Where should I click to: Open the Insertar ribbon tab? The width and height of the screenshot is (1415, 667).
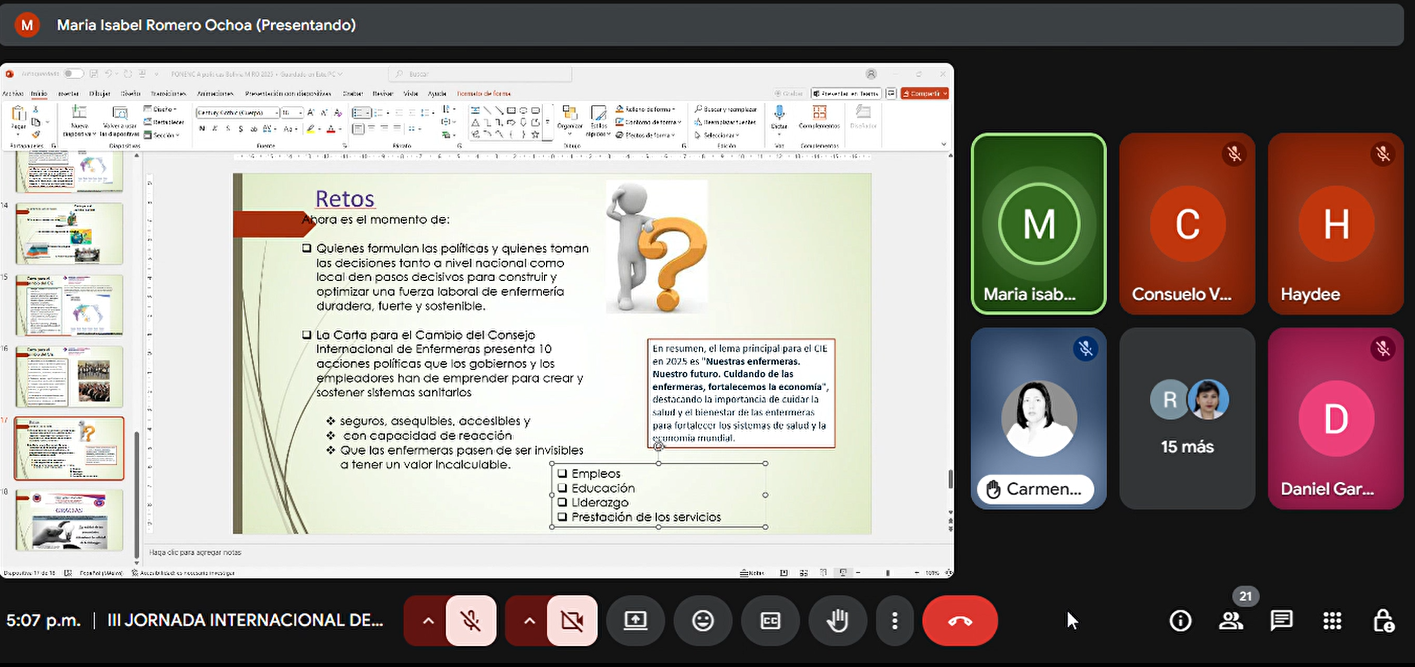tap(68, 93)
